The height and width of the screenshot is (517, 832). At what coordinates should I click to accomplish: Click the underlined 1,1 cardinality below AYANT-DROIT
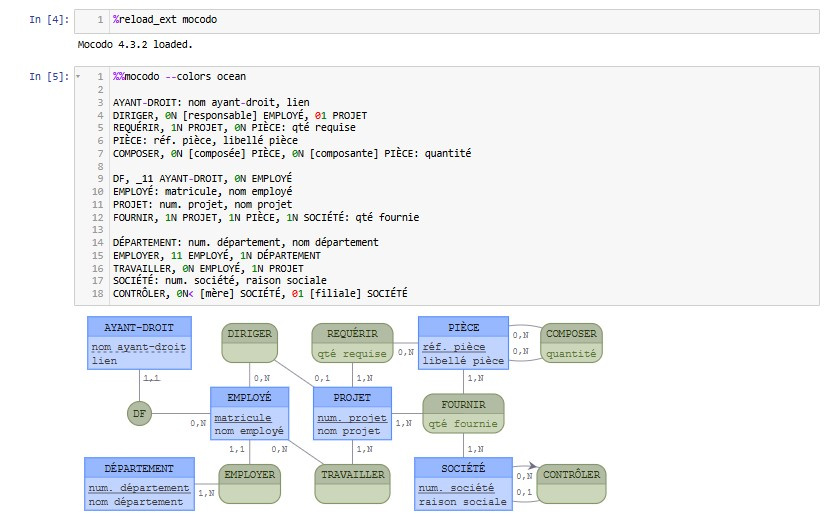click(151, 378)
